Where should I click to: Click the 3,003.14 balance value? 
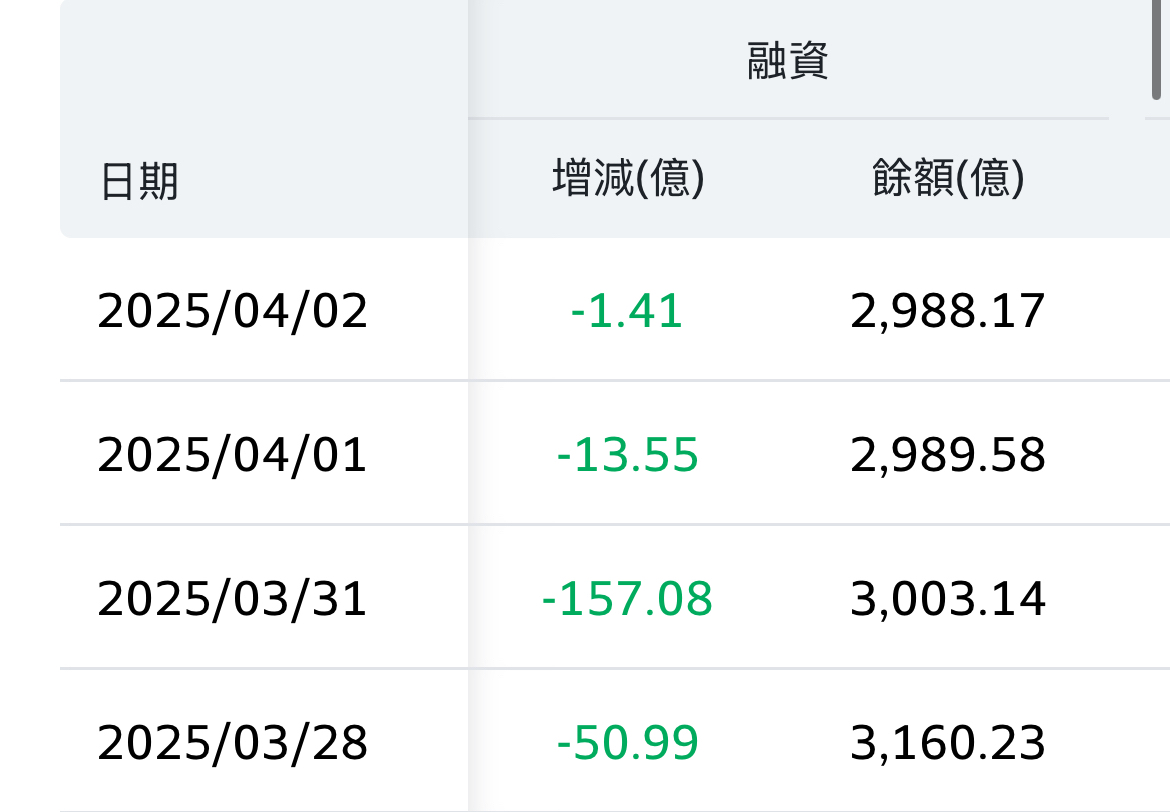948,599
